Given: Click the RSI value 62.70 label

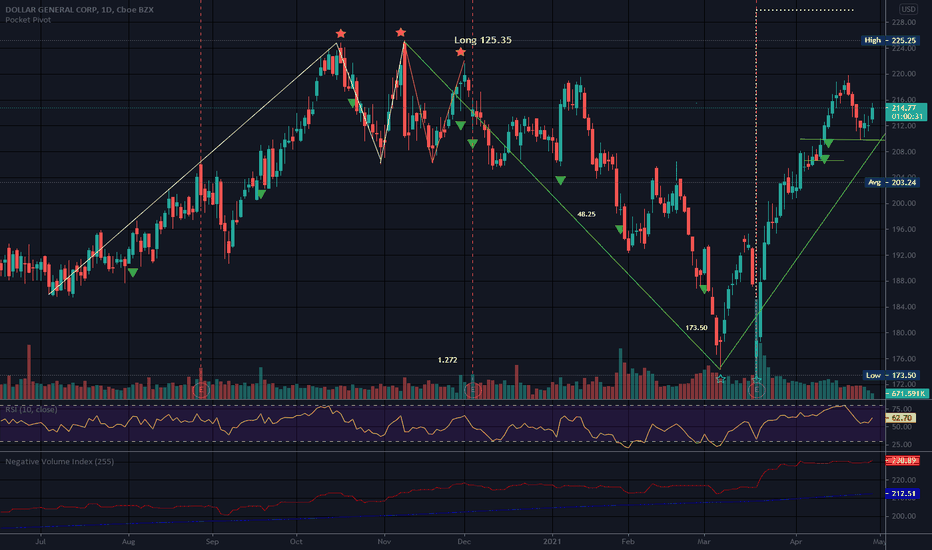Looking at the screenshot, I should (x=902, y=418).
